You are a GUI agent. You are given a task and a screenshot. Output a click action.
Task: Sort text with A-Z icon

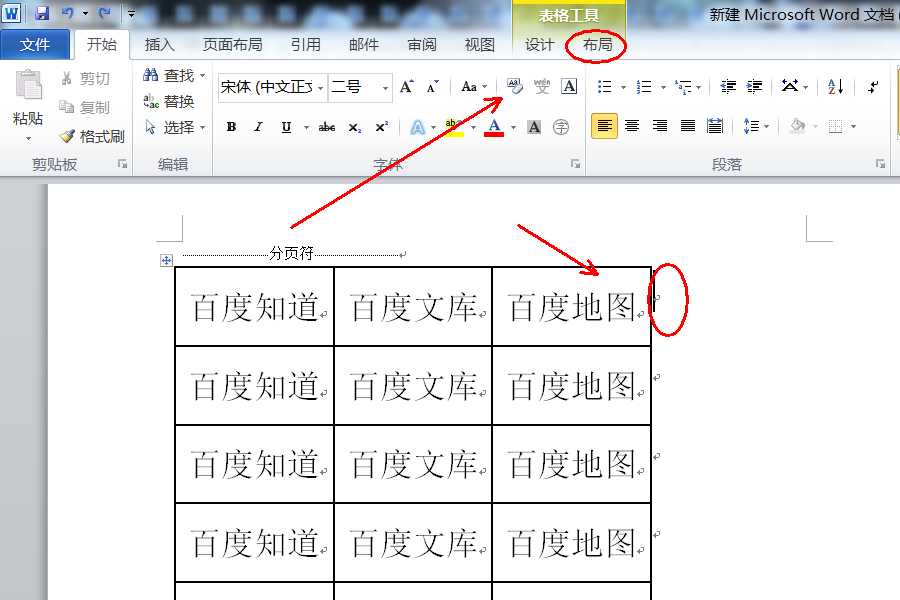pyautogui.click(x=835, y=87)
